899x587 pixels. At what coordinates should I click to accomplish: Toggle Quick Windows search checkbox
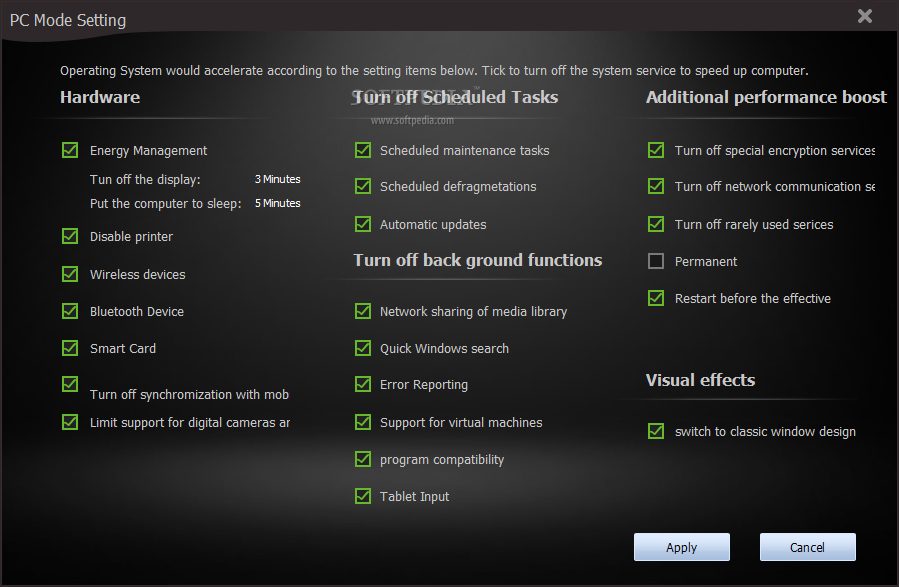pyautogui.click(x=363, y=348)
